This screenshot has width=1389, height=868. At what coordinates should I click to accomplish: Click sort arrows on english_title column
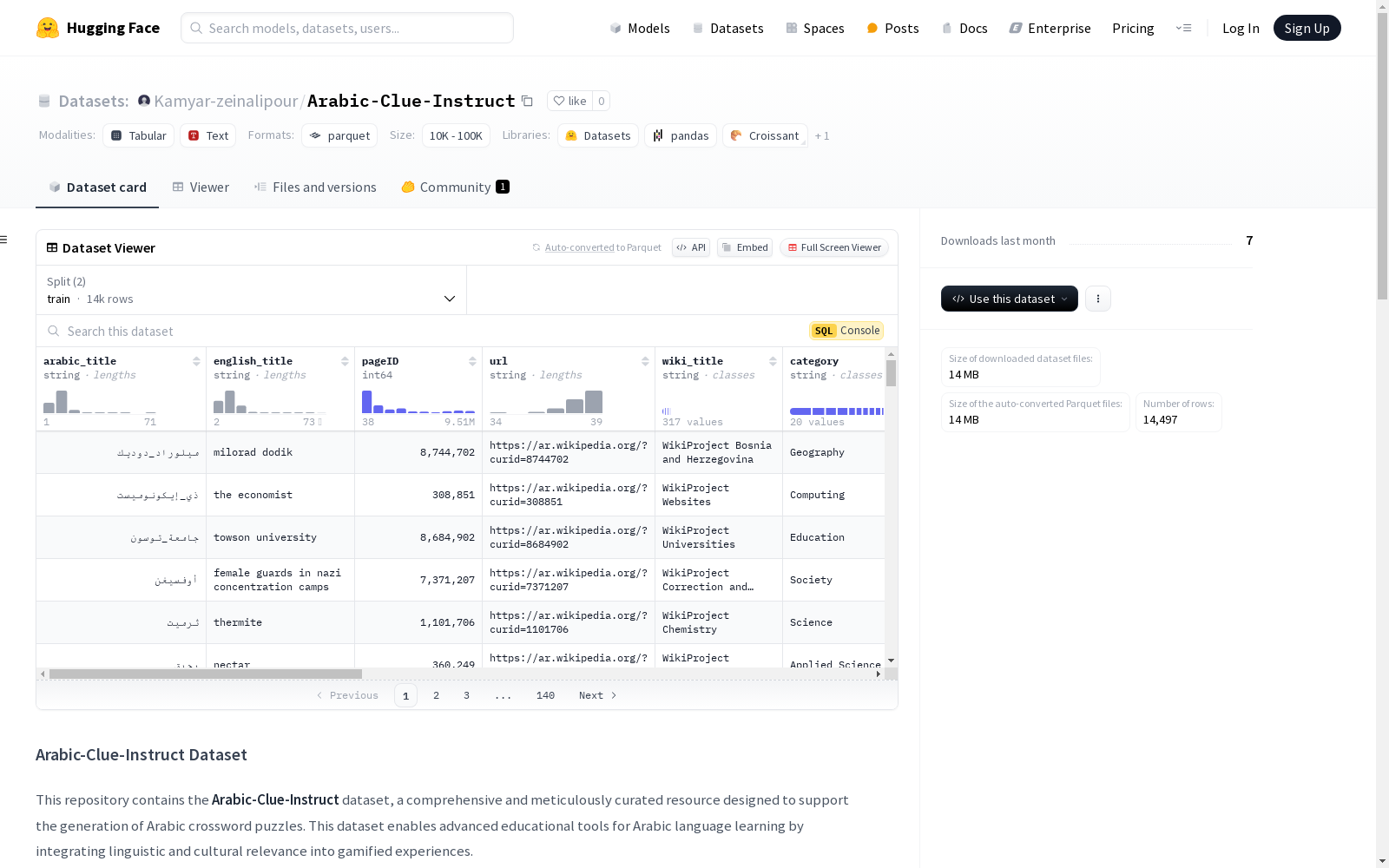[345, 361]
